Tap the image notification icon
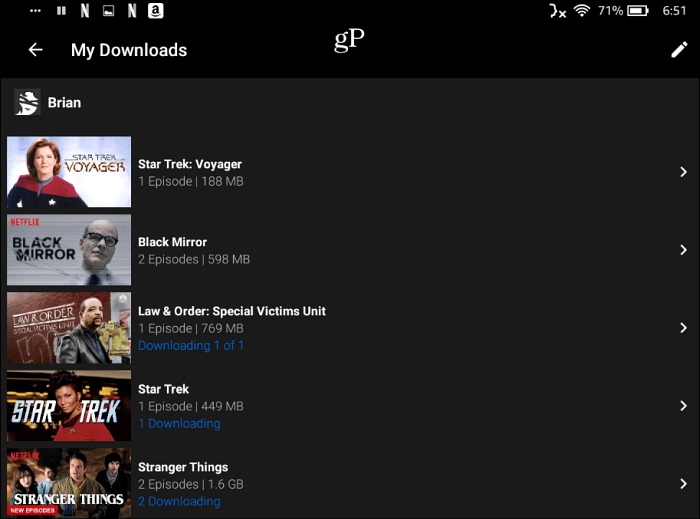 [x=108, y=11]
